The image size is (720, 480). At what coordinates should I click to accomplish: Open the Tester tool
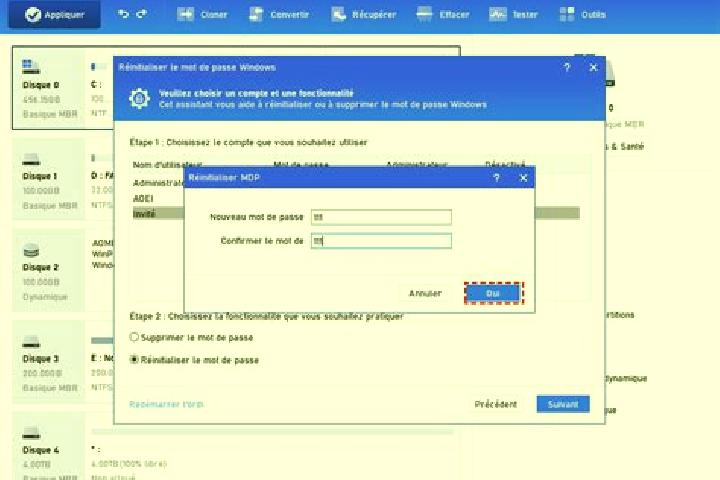pos(513,15)
